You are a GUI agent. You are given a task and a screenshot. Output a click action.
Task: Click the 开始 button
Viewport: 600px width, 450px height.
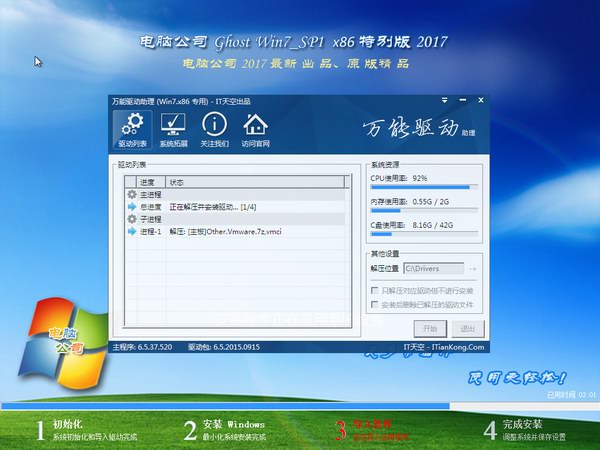[x=430, y=329]
